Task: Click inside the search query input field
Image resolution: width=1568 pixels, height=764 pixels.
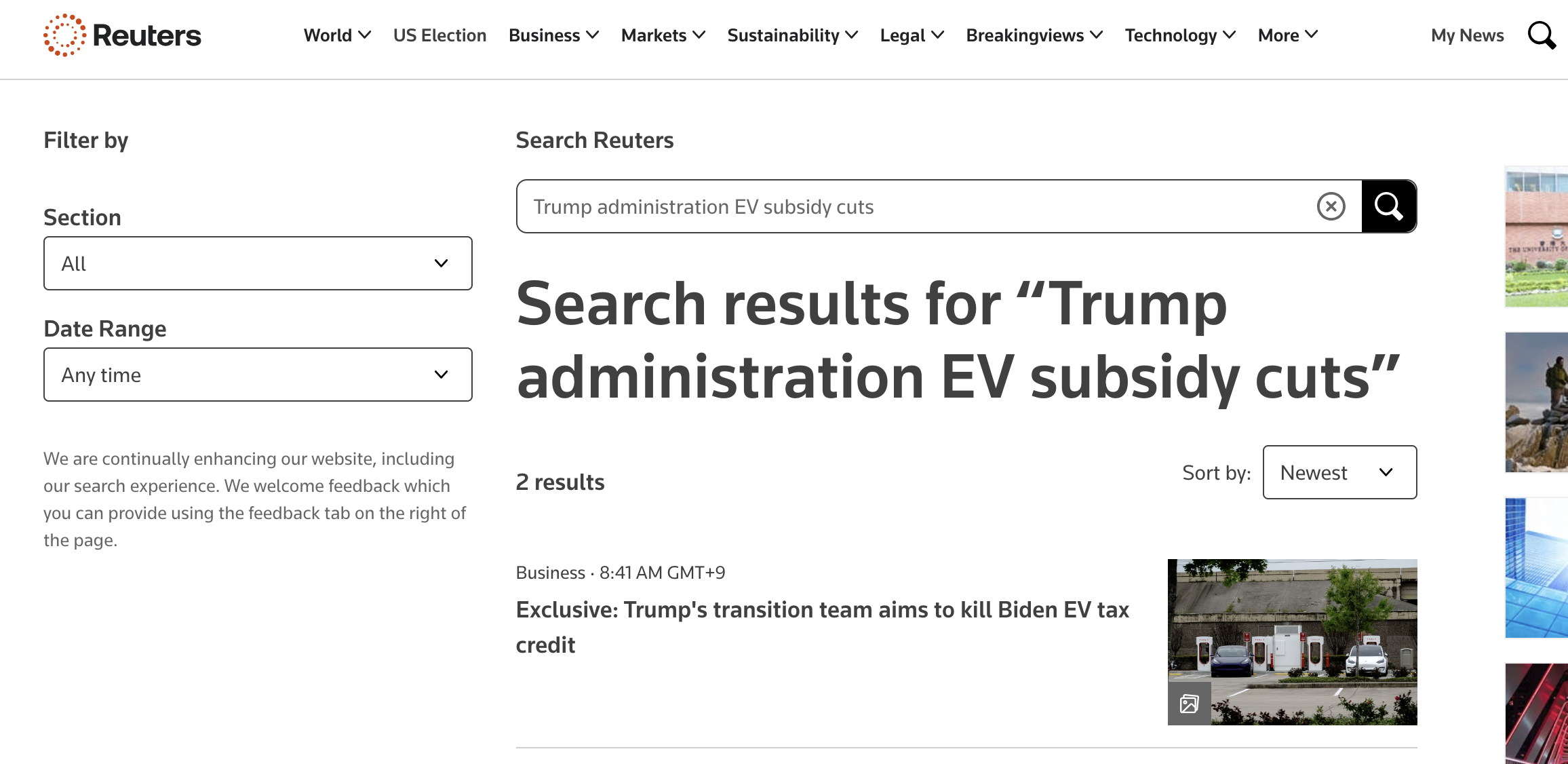Action: tap(882, 206)
